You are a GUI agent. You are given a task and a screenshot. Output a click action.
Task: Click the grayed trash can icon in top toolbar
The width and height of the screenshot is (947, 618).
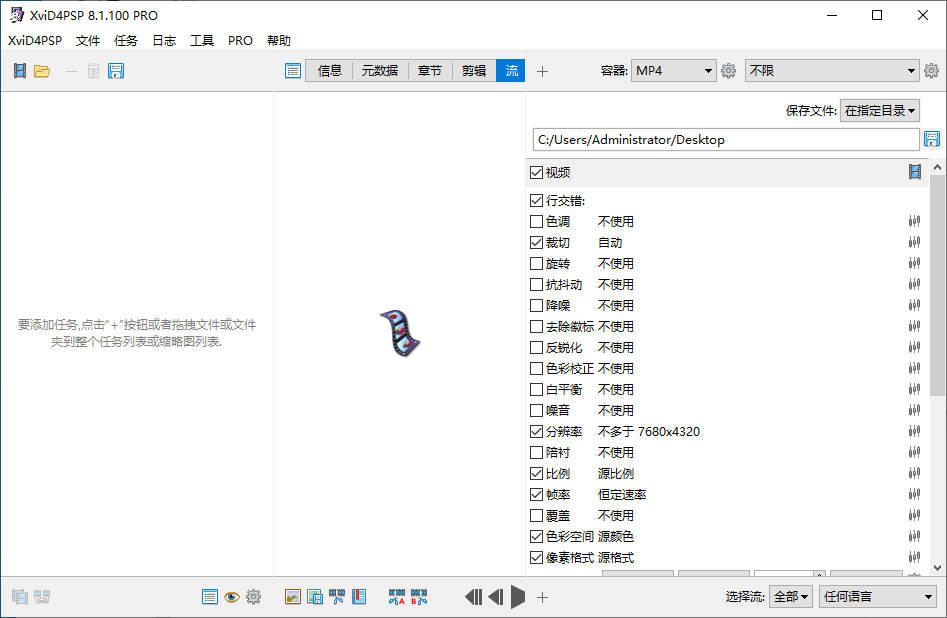pyautogui.click(x=93, y=71)
